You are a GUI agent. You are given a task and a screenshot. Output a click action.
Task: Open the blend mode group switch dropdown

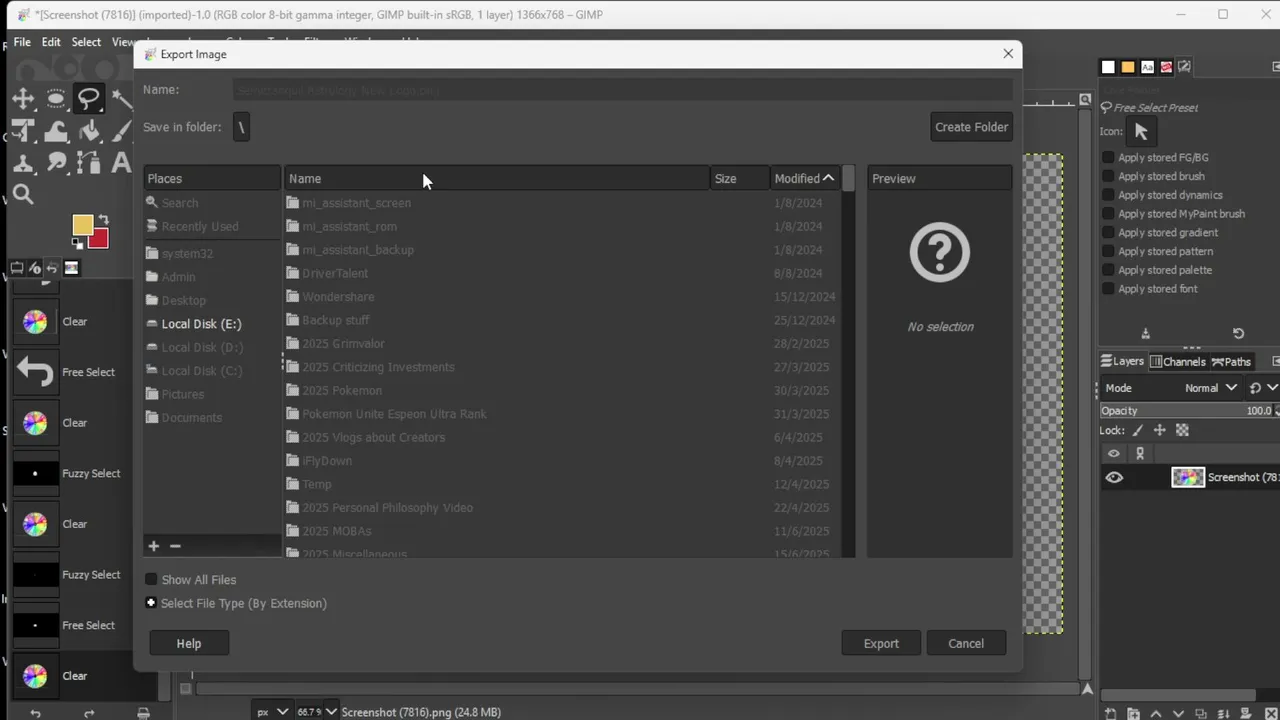[1263, 388]
